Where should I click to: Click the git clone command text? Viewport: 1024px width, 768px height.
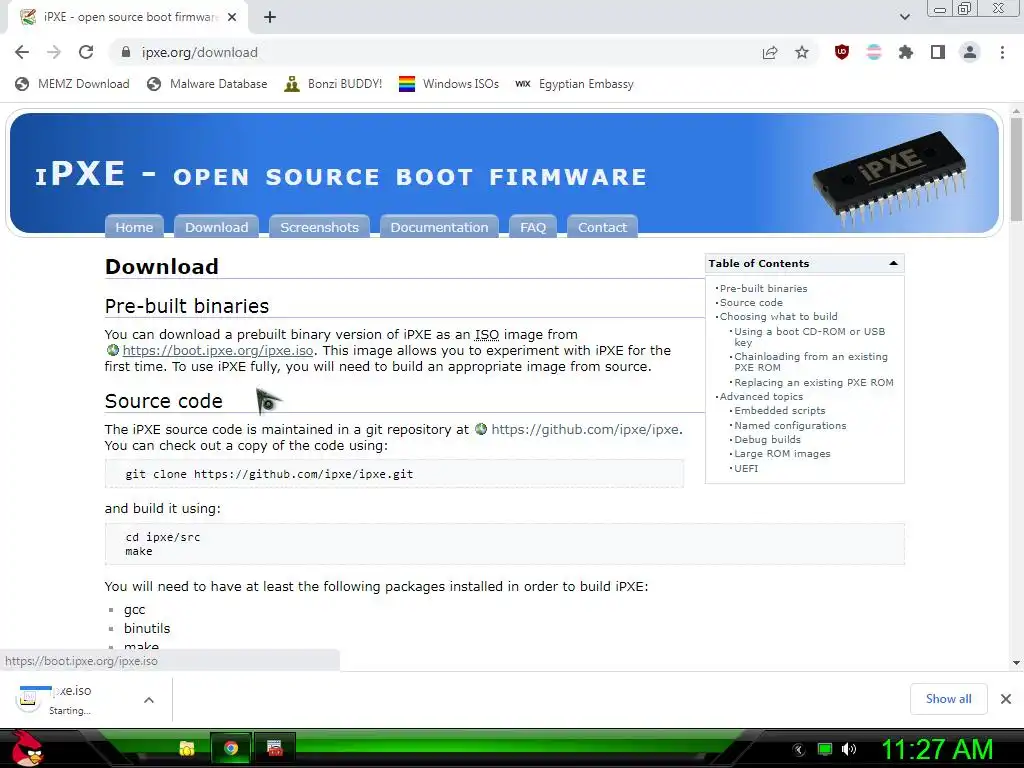click(x=269, y=474)
